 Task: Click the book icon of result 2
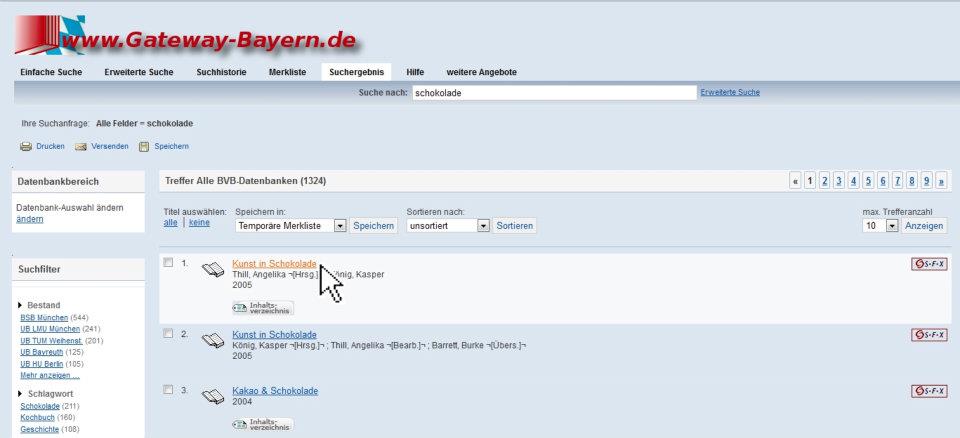click(212, 340)
